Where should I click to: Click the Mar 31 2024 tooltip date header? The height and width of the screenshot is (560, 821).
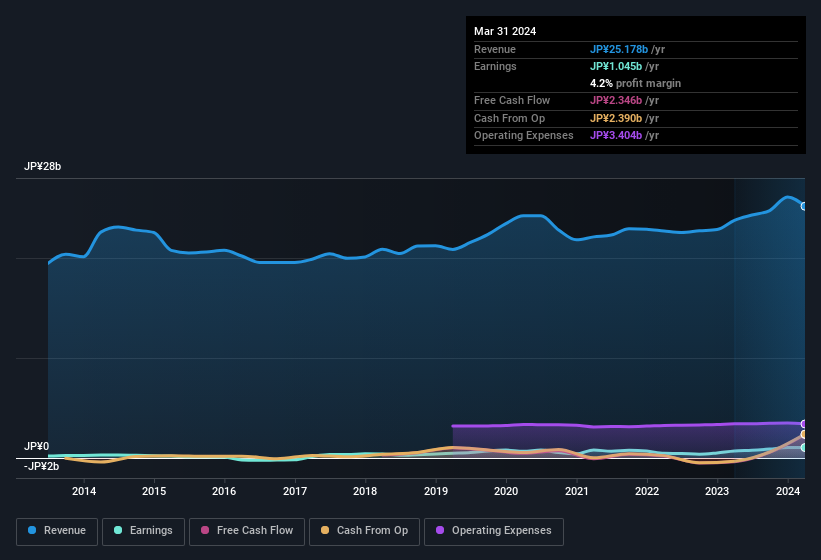tap(505, 31)
